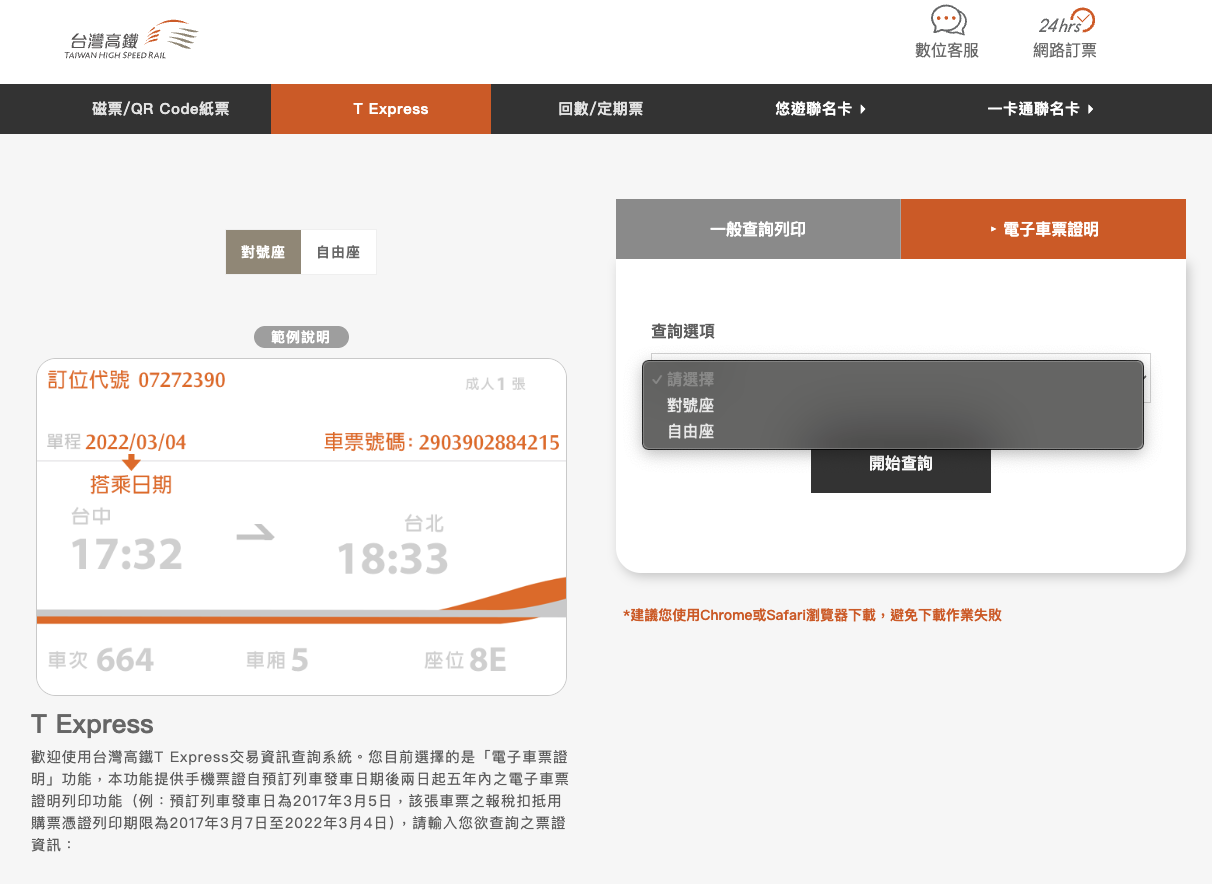Click the orange 搭乘日期 arrow marker
1212x884 pixels.
[x=131, y=462]
